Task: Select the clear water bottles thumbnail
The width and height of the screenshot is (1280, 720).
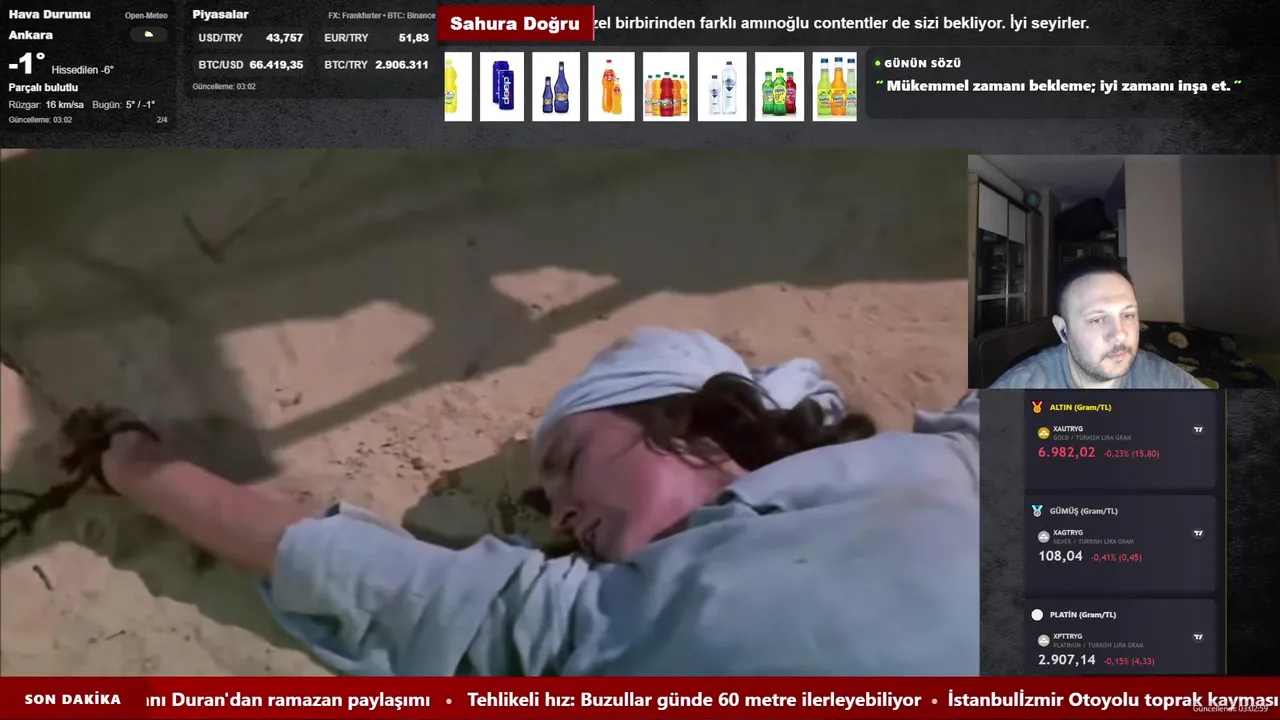Action: coord(722,86)
